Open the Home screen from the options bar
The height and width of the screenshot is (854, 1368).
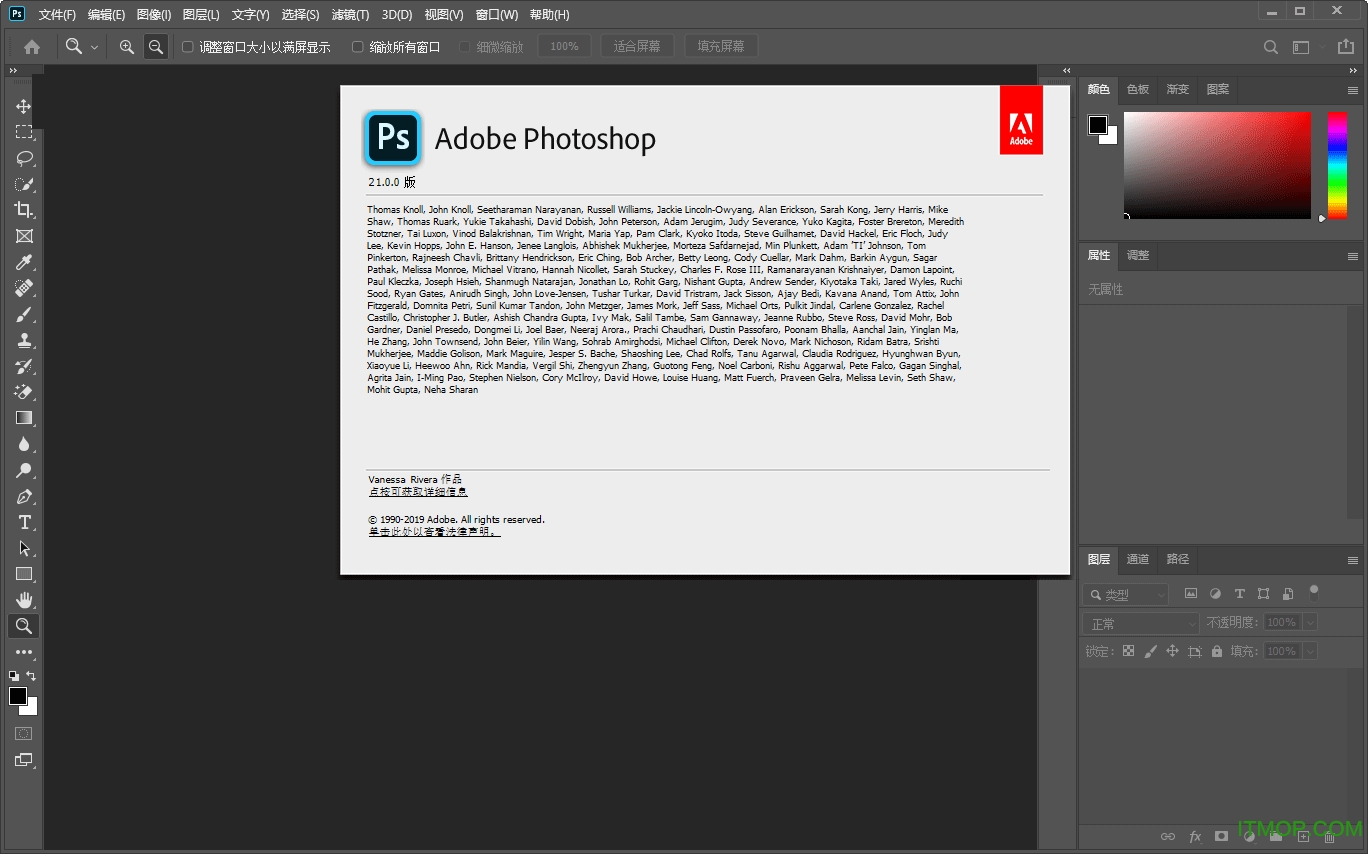(33, 46)
